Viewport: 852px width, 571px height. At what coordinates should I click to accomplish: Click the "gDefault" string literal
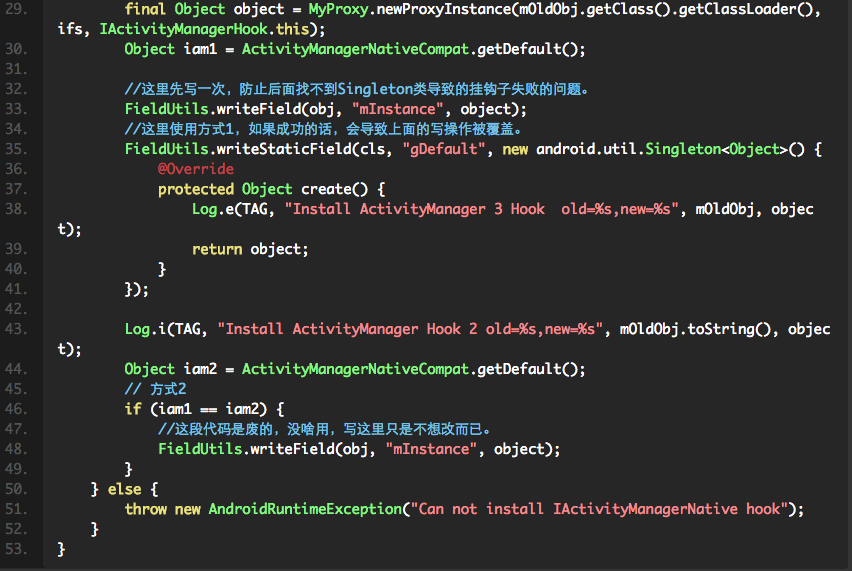click(443, 149)
